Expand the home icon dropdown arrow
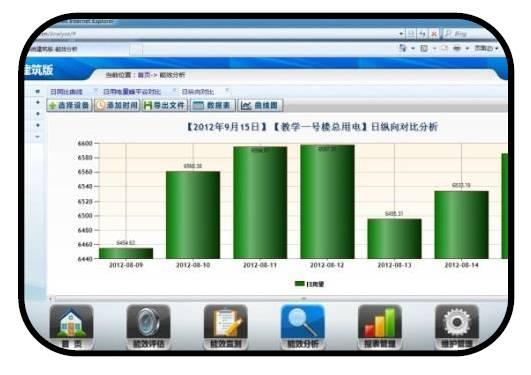Image resolution: width=531 pixels, height=375 pixels. [x=413, y=48]
